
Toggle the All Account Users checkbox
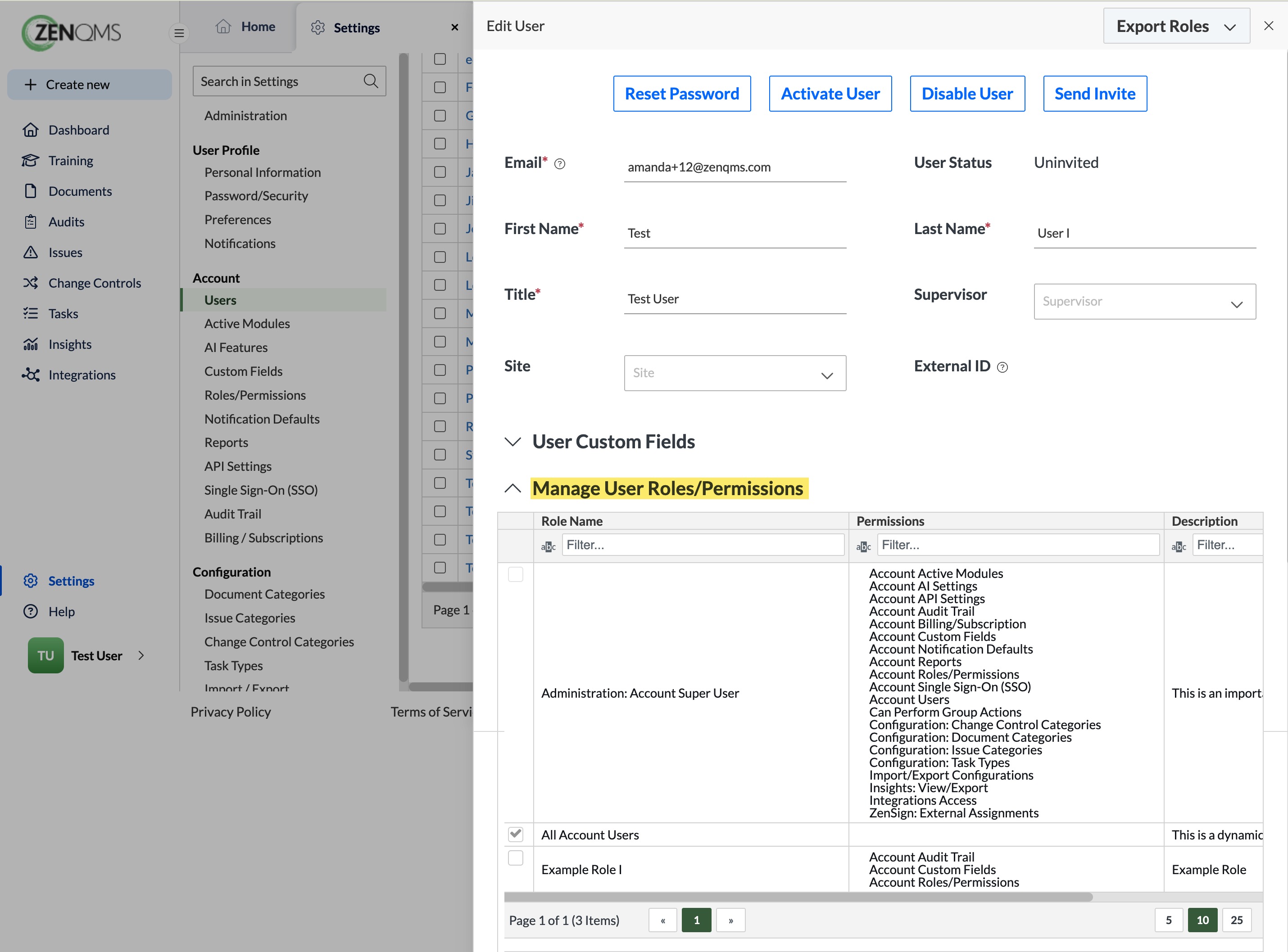pos(516,834)
